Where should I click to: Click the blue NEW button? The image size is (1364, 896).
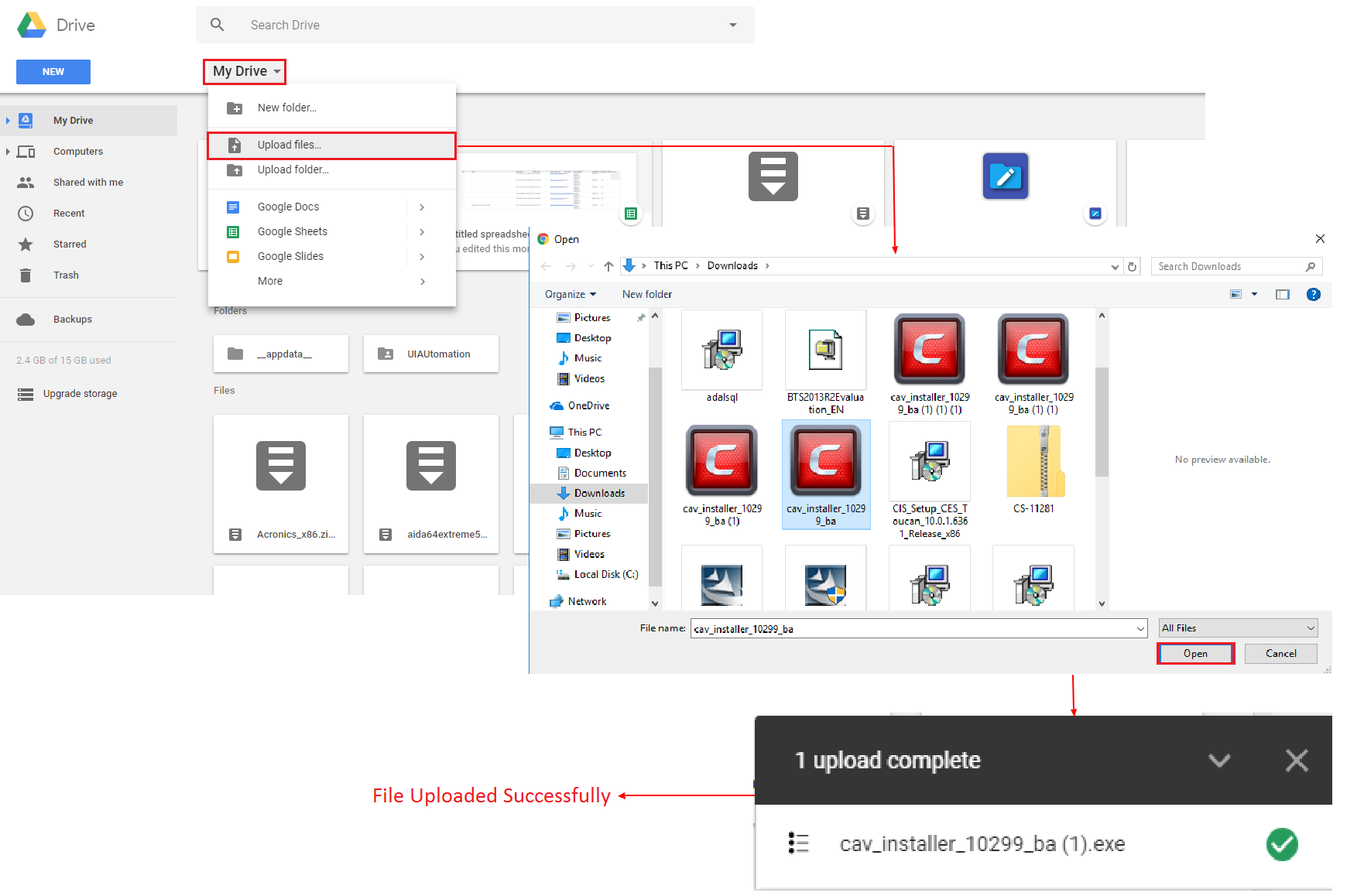(x=53, y=71)
